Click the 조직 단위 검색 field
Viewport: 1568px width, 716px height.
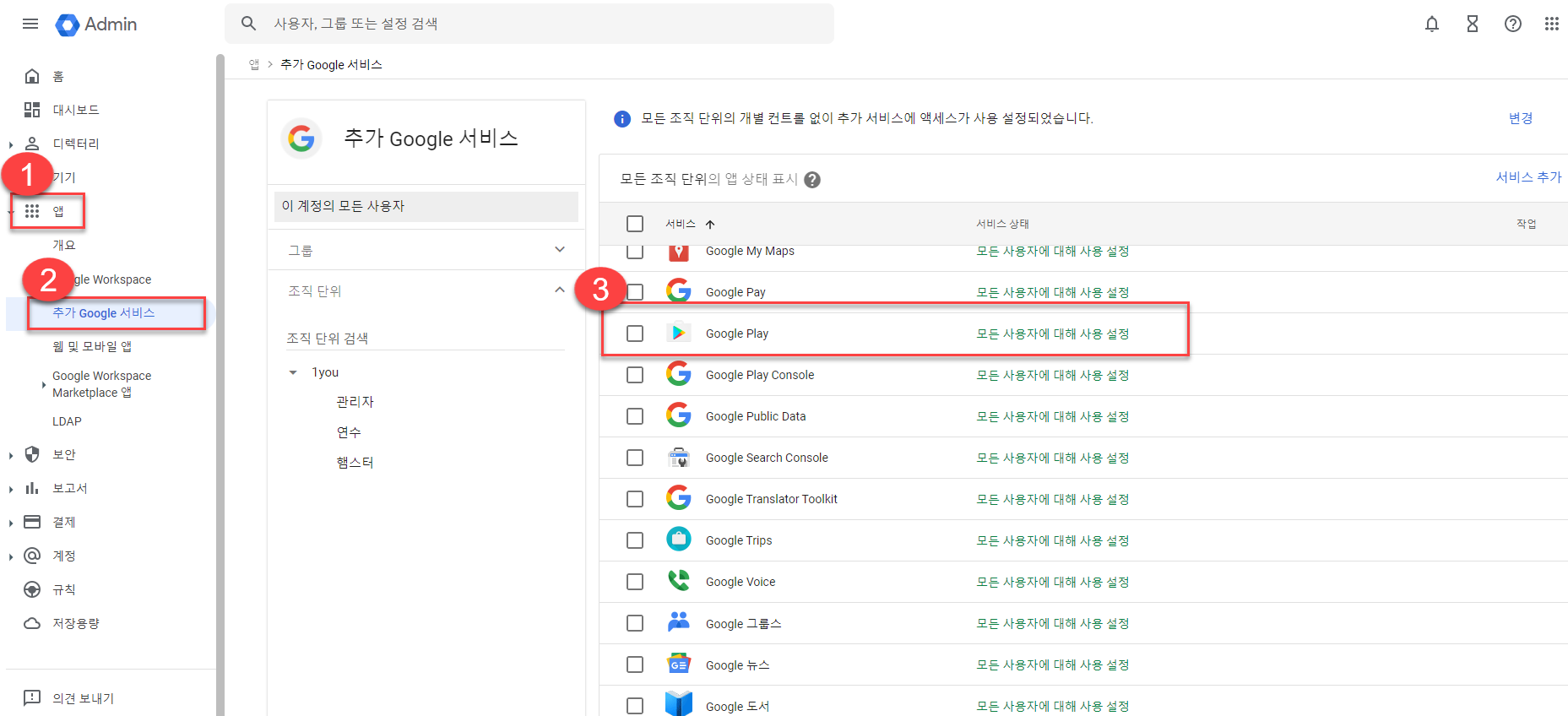(425, 338)
